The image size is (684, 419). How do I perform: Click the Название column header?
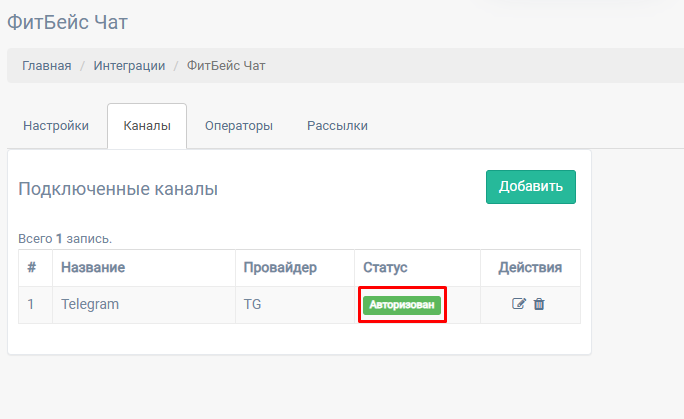(93, 267)
